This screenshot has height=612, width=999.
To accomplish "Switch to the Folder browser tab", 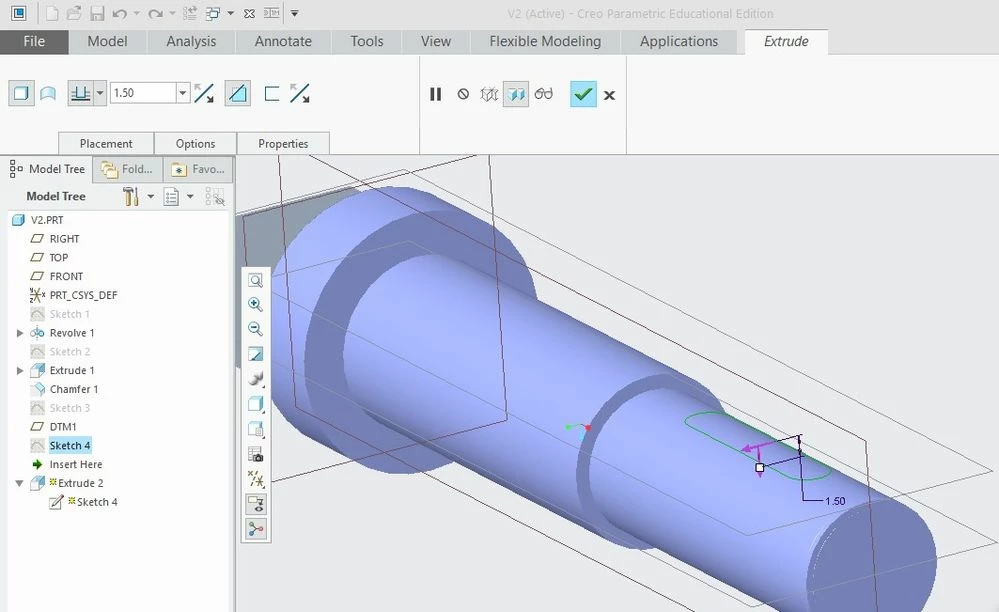I will pyautogui.click(x=127, y=169).
